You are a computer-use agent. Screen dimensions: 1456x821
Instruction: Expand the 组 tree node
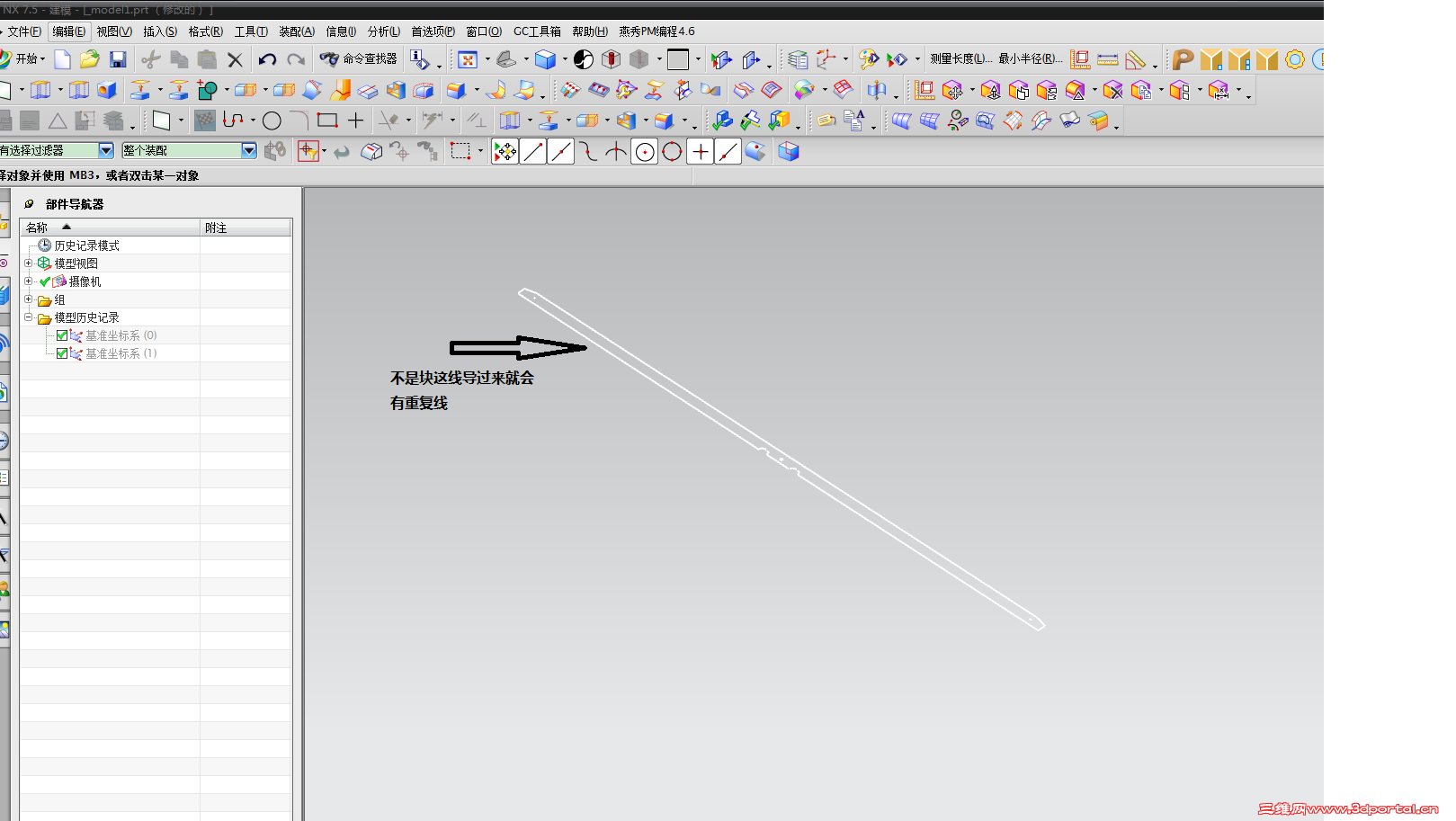pos(28,299)
